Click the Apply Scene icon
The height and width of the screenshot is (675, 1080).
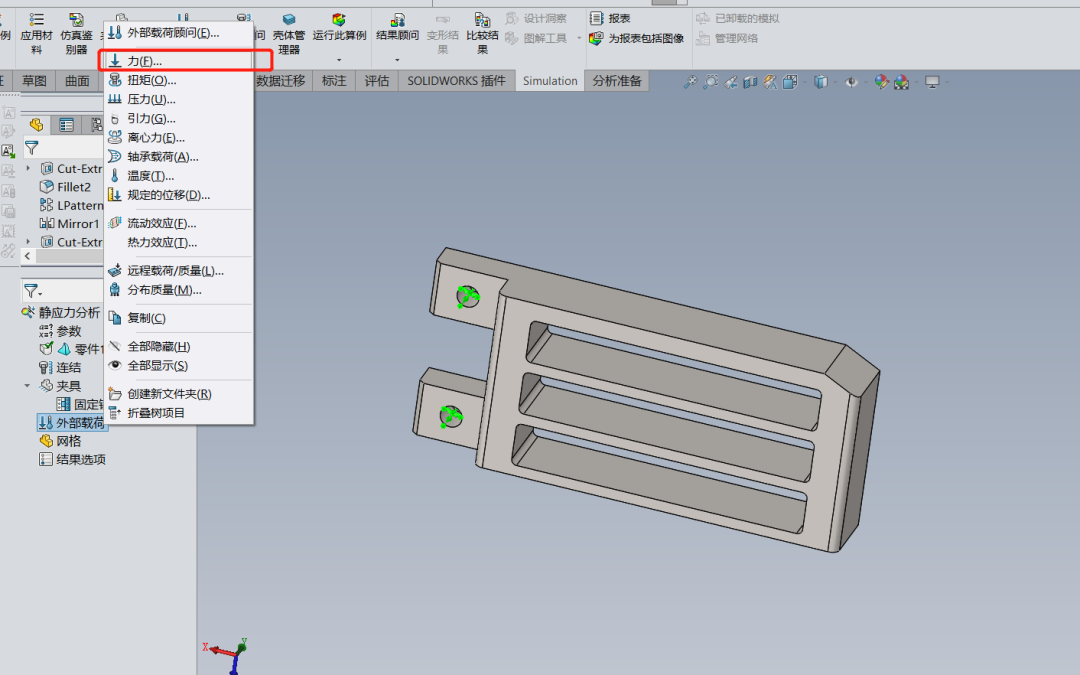pyautogui.click(x=901, y=82)
